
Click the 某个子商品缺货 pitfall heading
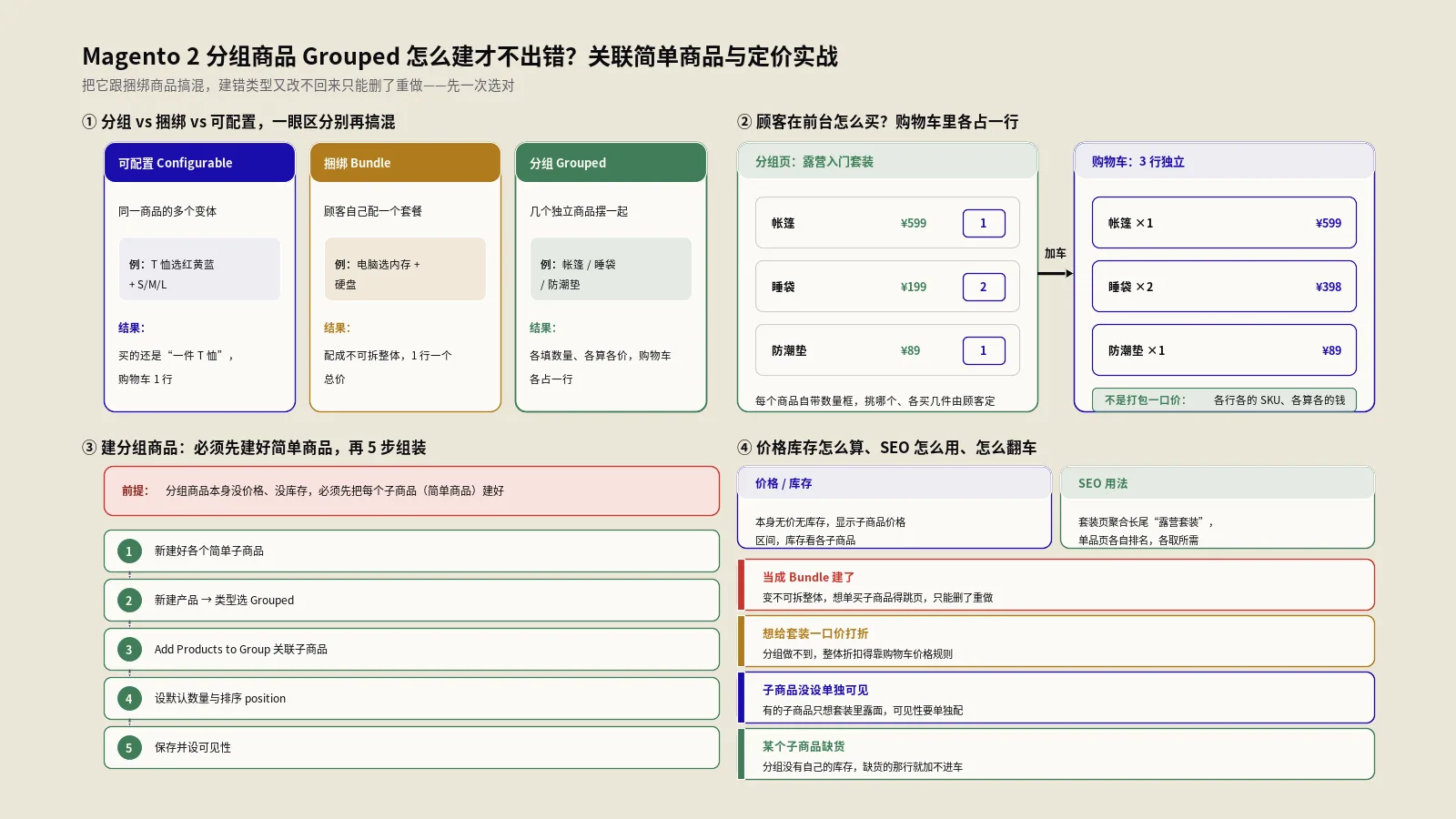(x=804, y=746)
